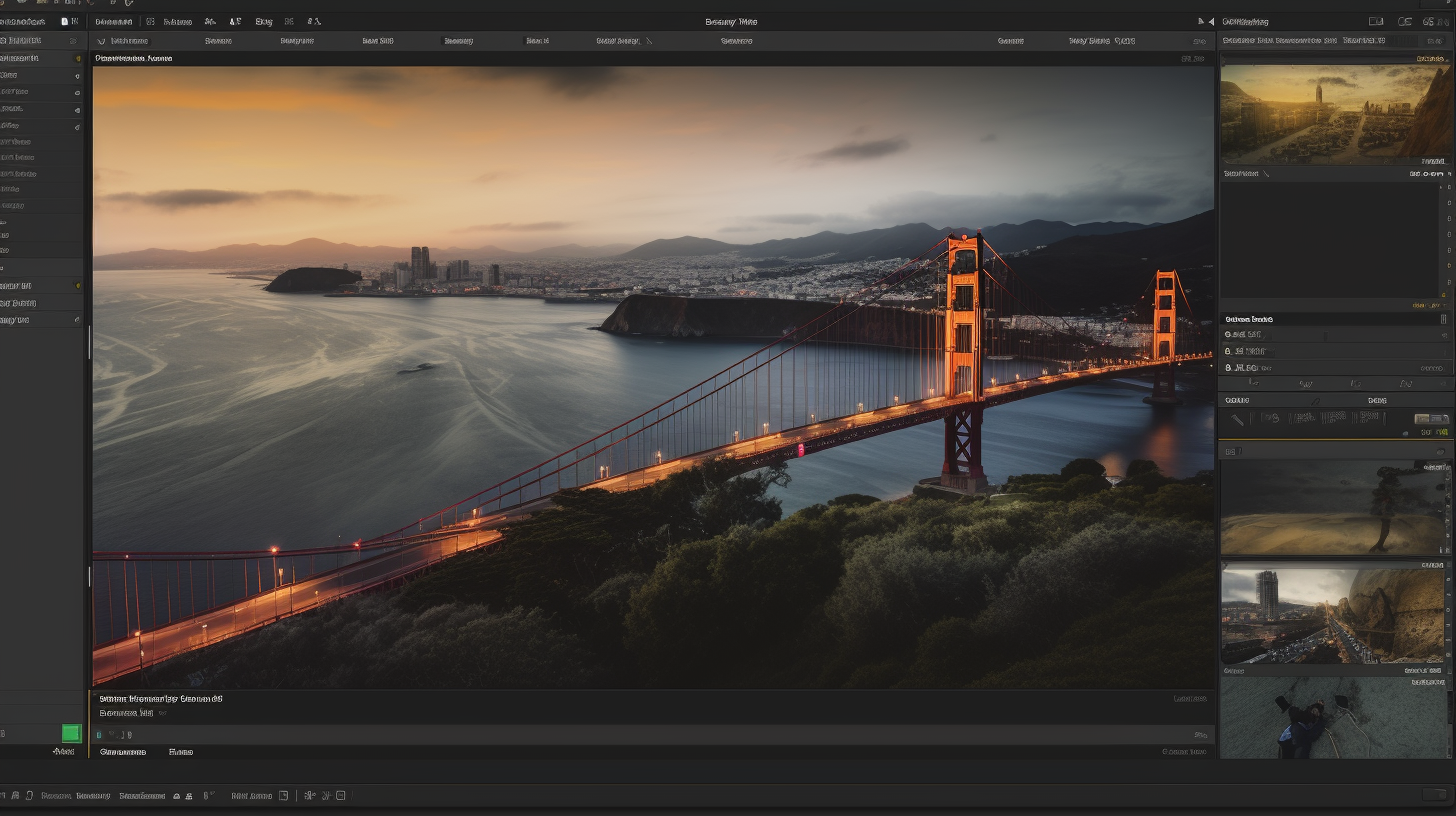Viewport: 1456px width, 816px height.
Task: Click the last square icon in bottom bar group
Action: (x=340, y=795)
